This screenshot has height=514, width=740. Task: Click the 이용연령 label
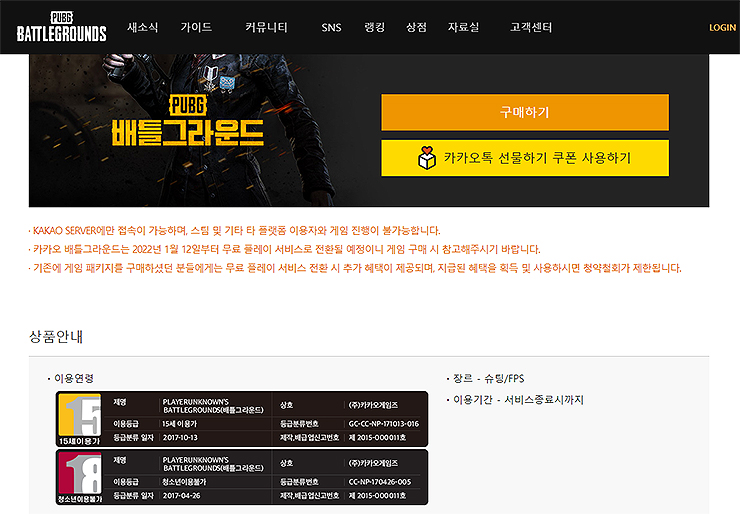pyautogui.click(x=74, y=379)
